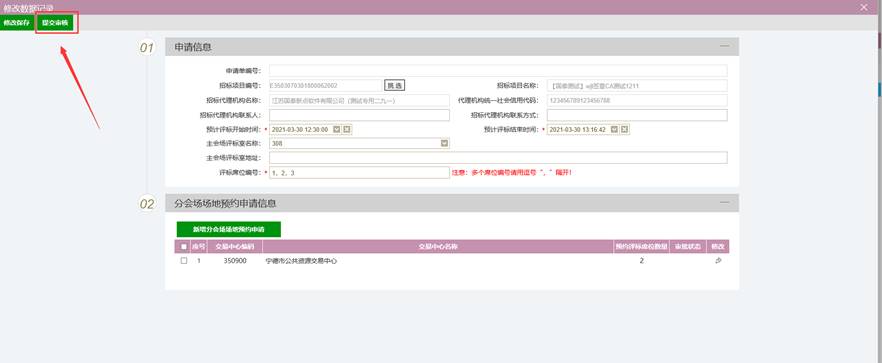
Task: Click the 预计评标结束时间 date field
Action: 578,129
